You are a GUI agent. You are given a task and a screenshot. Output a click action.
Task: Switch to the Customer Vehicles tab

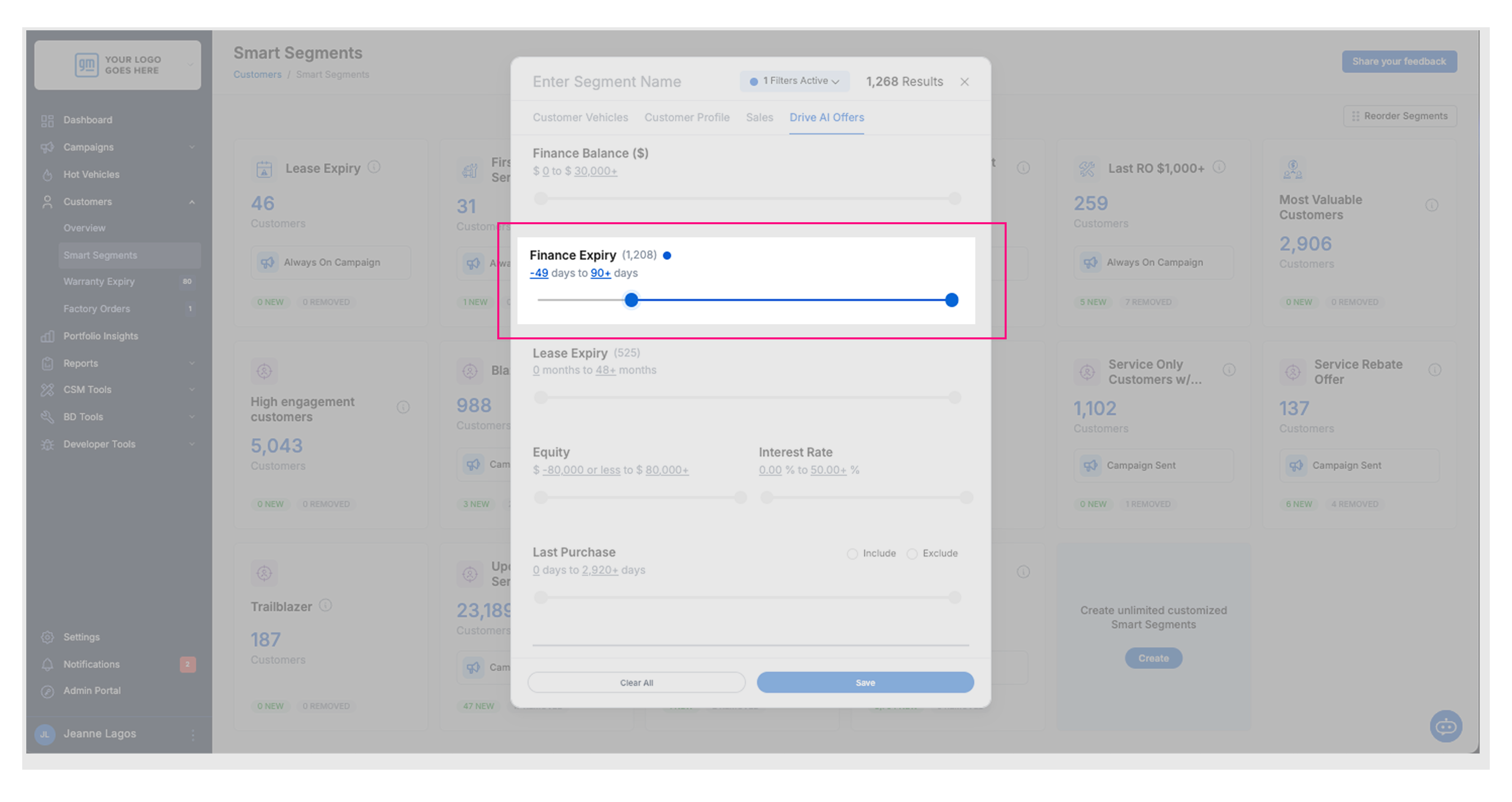pyautogui.click(x=580, y=117)
